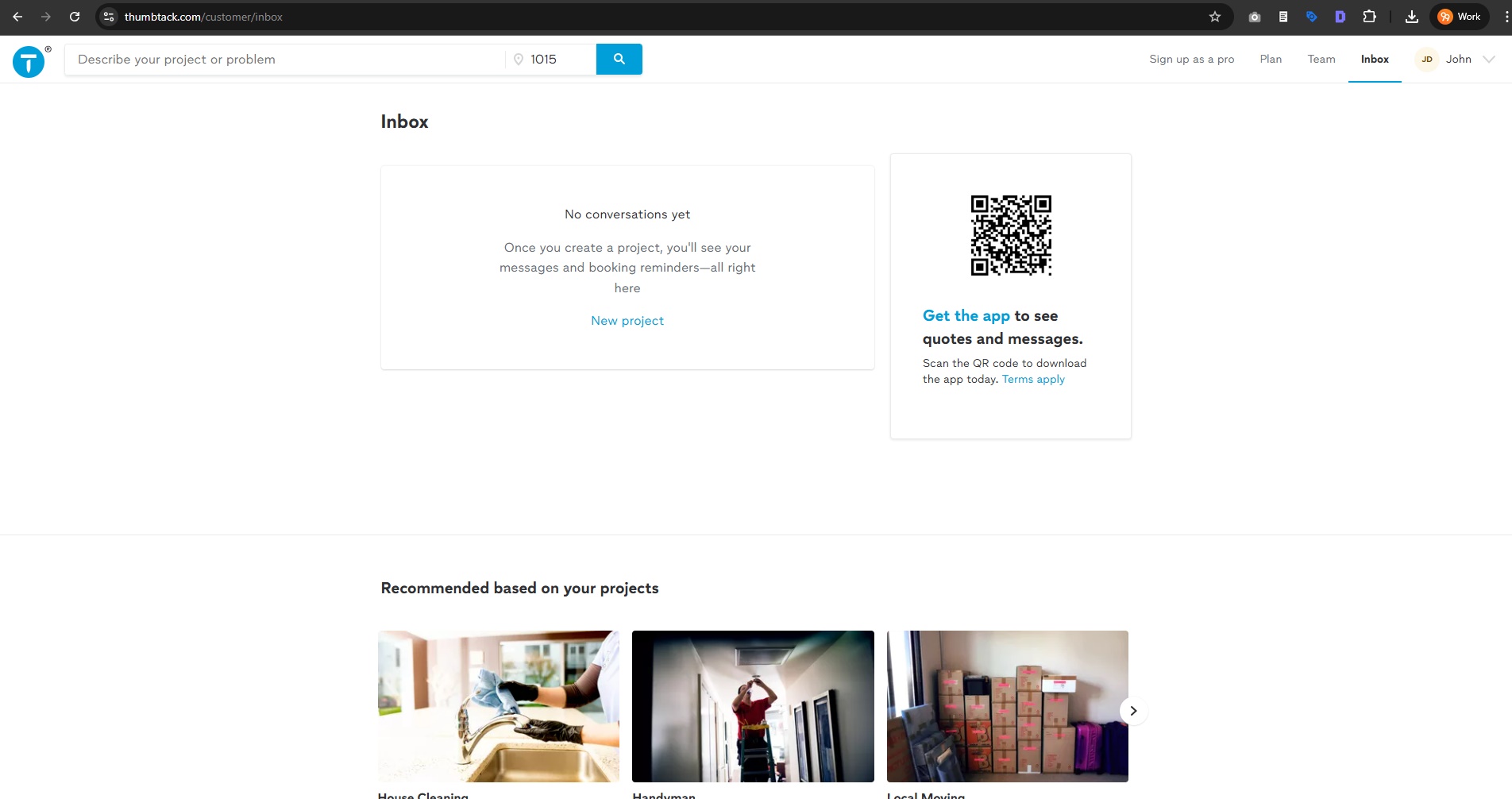Select the Inbox tab
Image resolution: width=1512 pixels, height=799 pixels.
click(1375, 60)
